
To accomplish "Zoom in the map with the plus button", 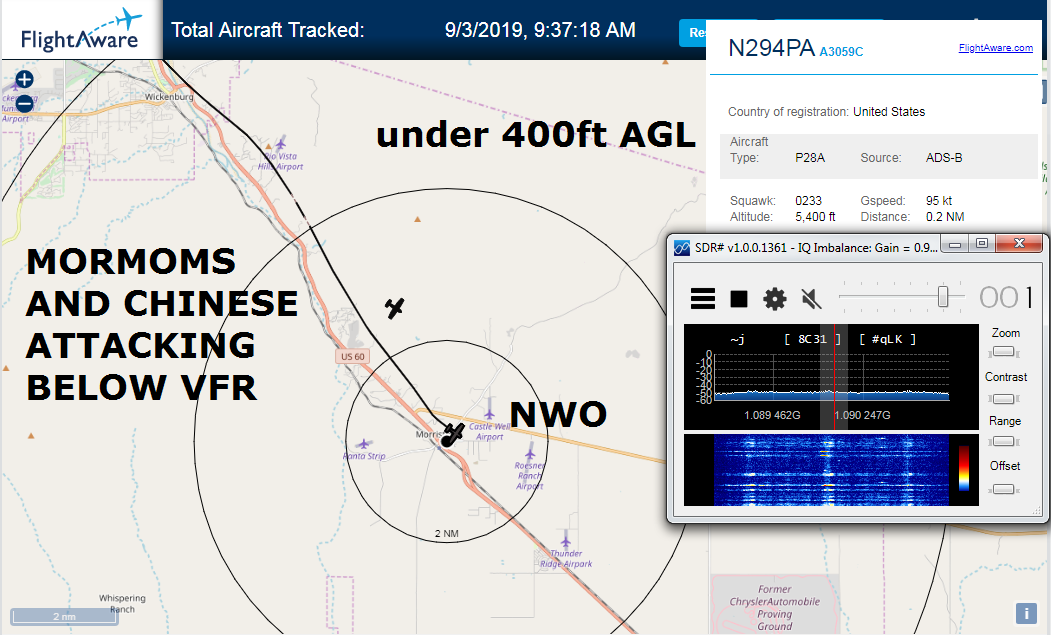I will 24,80.
